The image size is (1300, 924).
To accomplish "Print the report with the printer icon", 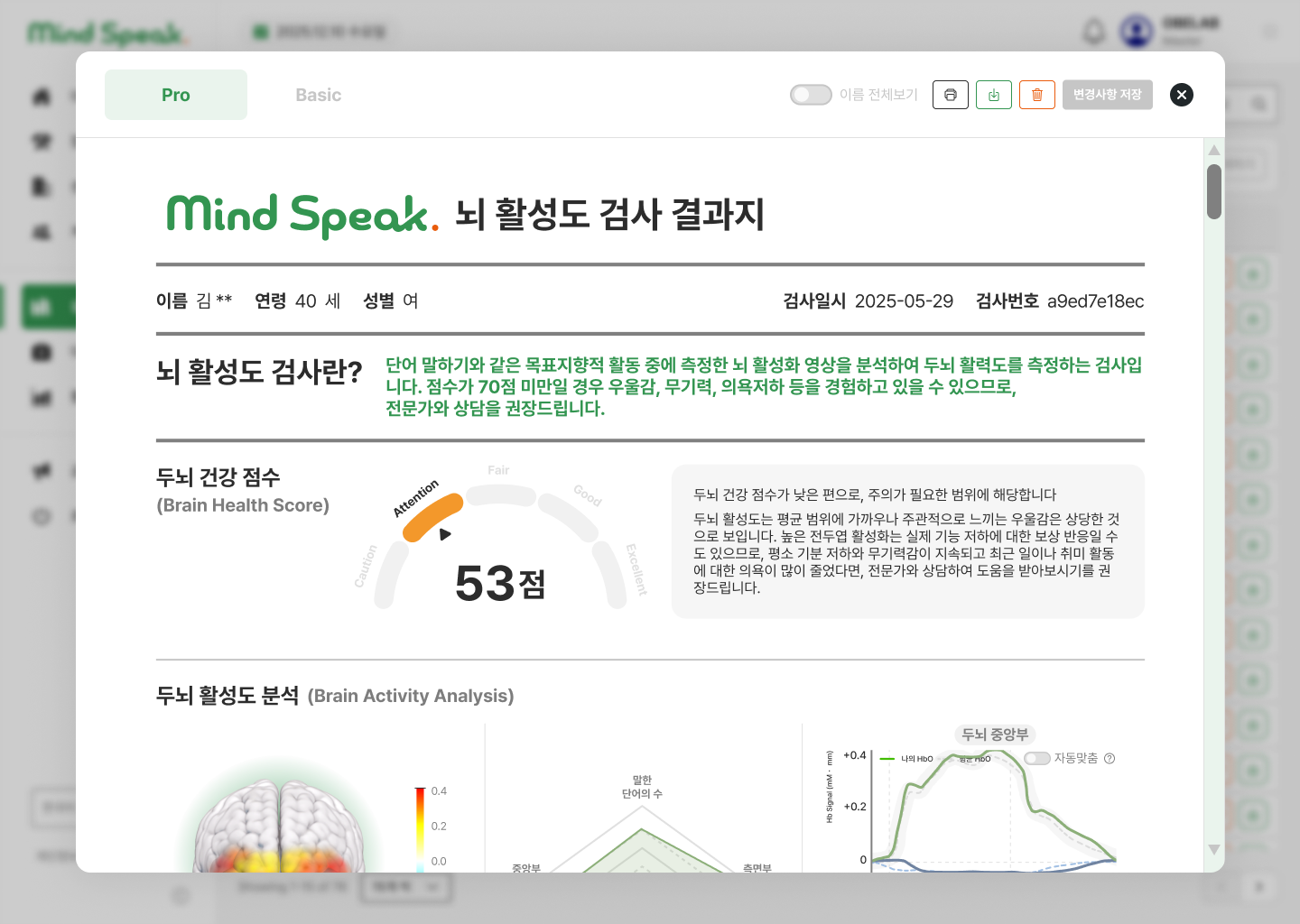I will [x=951, y=95].
